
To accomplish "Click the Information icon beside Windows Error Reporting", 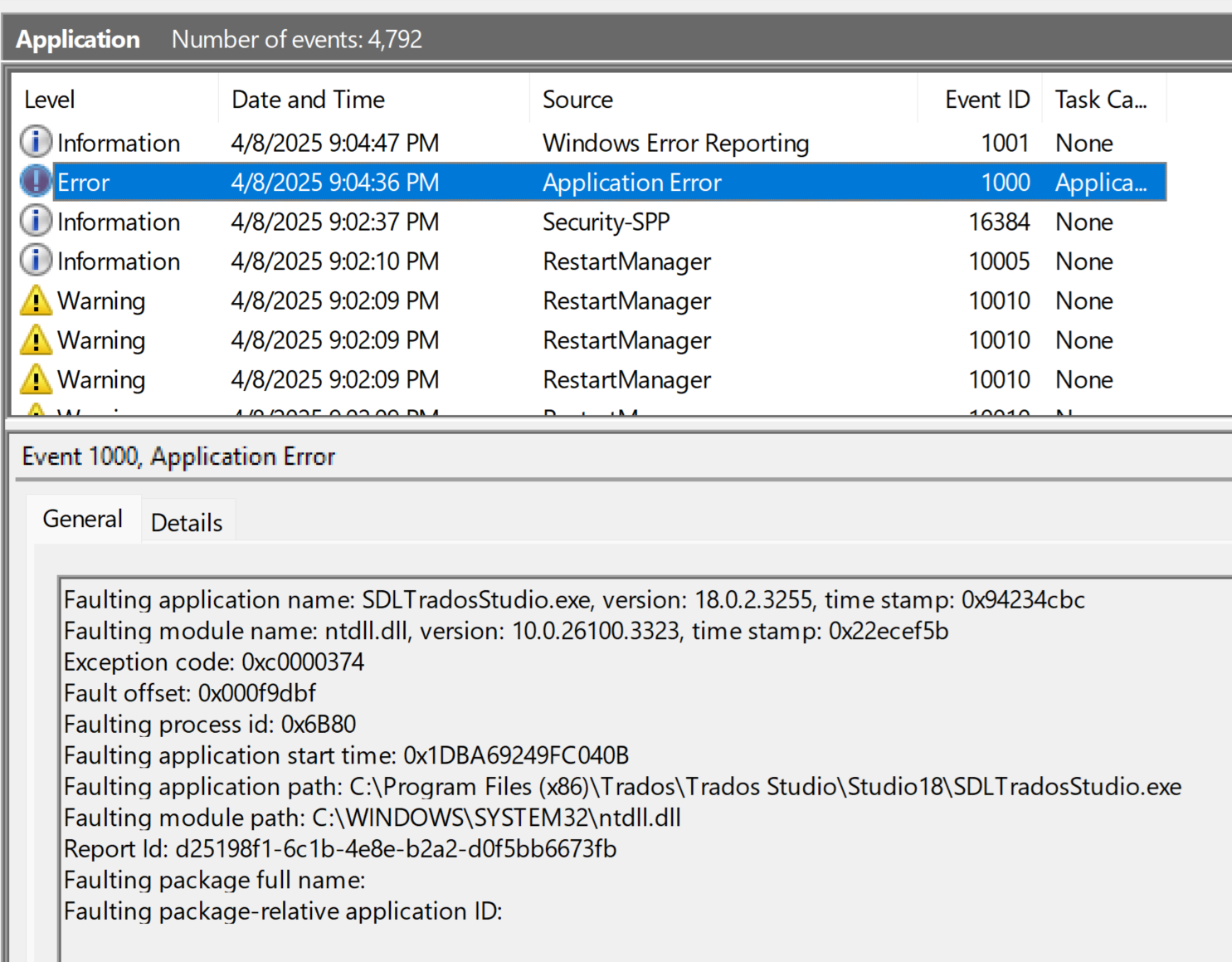I will 35,141.
